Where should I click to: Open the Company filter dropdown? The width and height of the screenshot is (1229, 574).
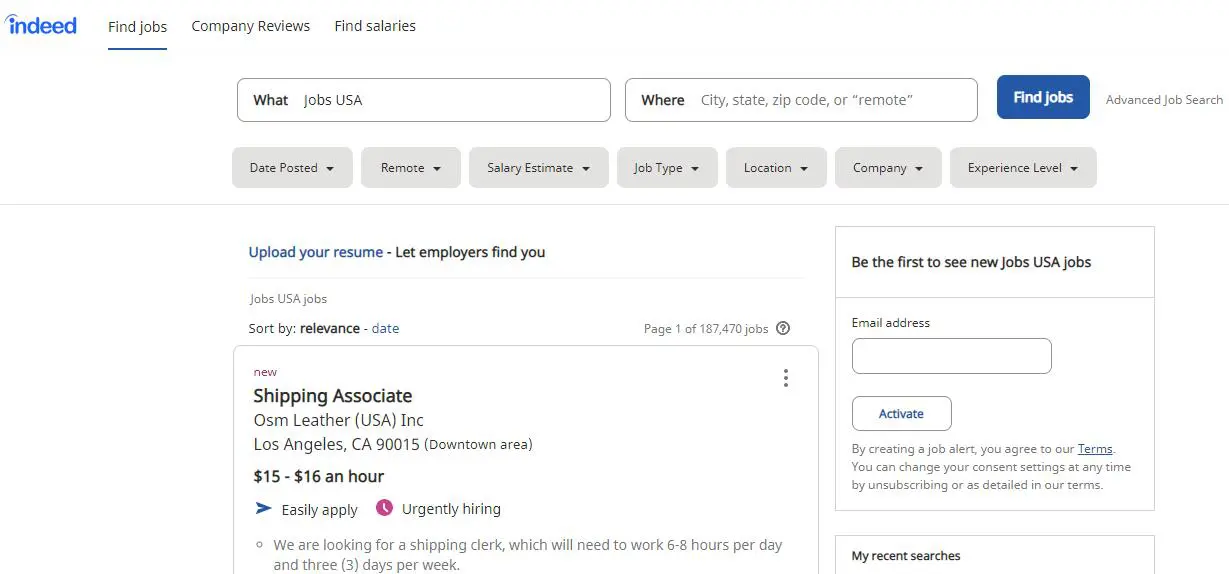pyautogui.click(x=888, y=168)
